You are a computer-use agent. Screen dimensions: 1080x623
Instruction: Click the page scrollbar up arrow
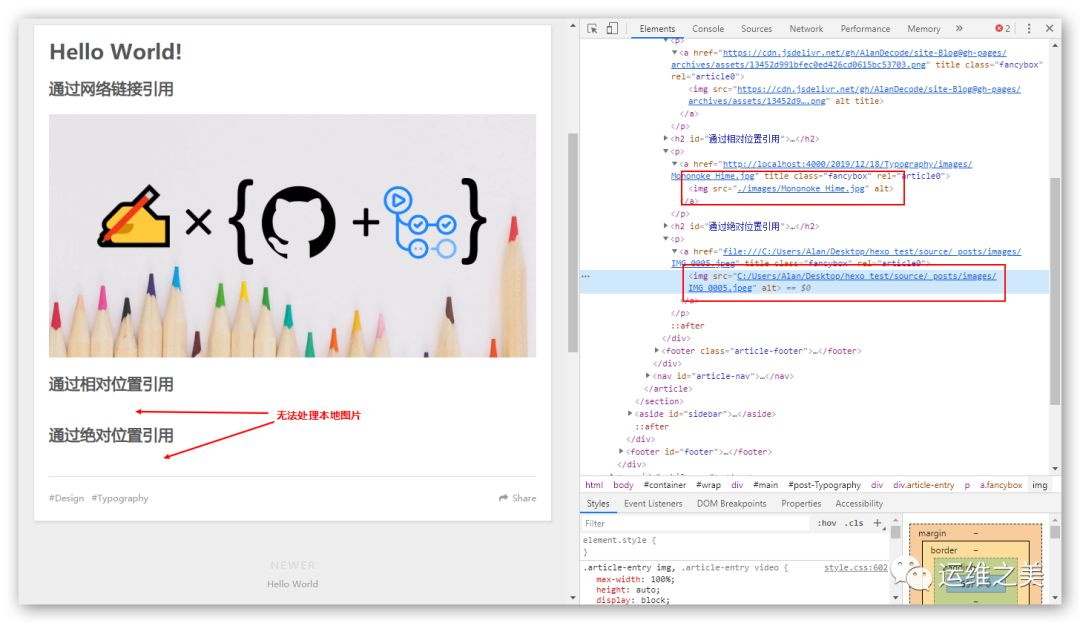point(572,26)
